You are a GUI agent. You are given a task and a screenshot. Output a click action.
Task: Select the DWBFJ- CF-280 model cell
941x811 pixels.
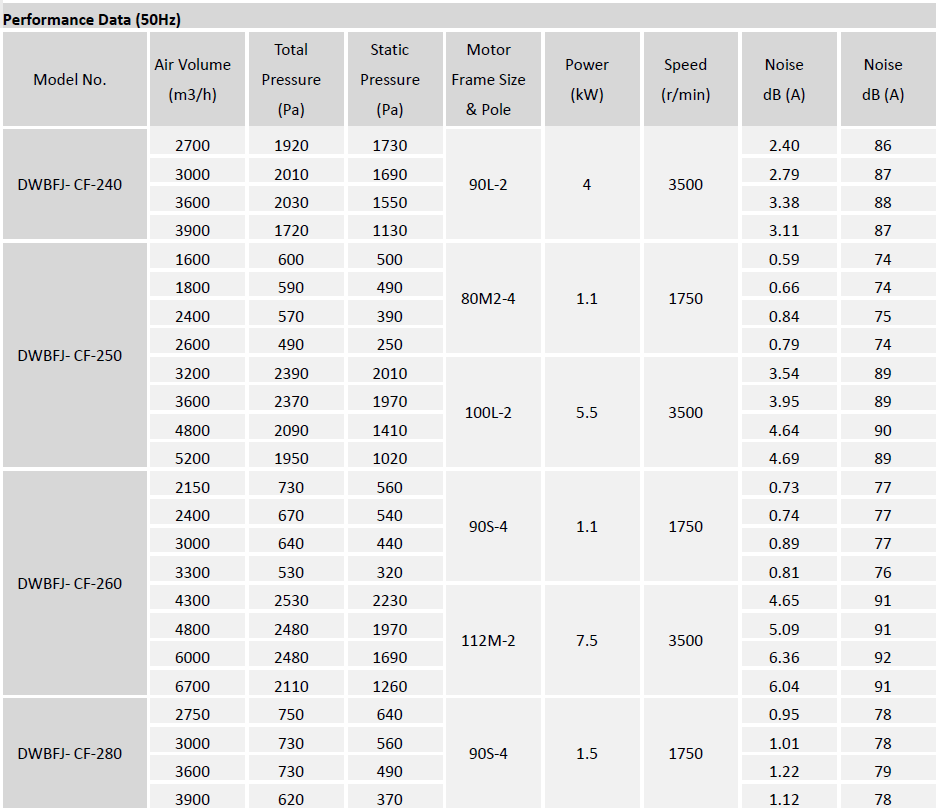click(x=70, y=753)
